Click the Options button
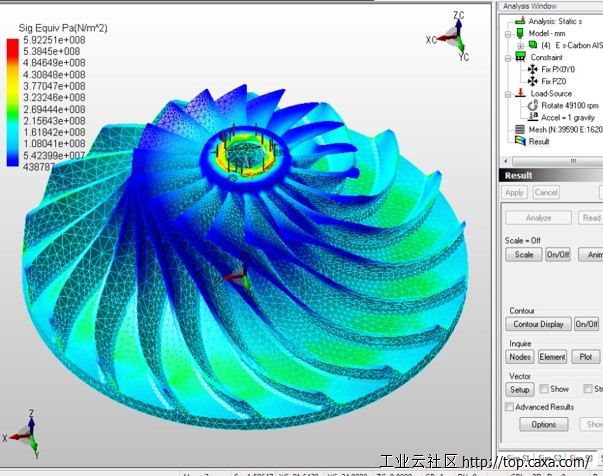Screen dimensions: 603x476 click(544, 424)
